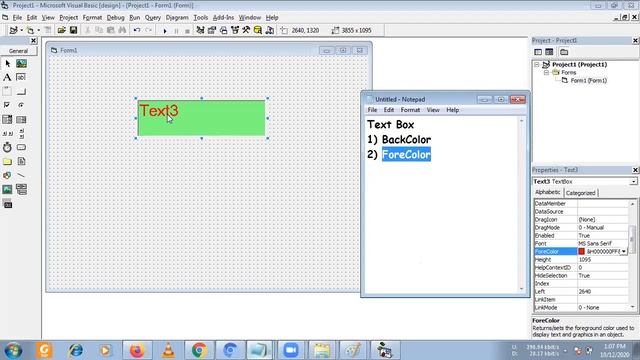Viewport: 640px width, 360px height.
Task: Select the OptionButton control tool in the toolbox
Action: (21, 105)
